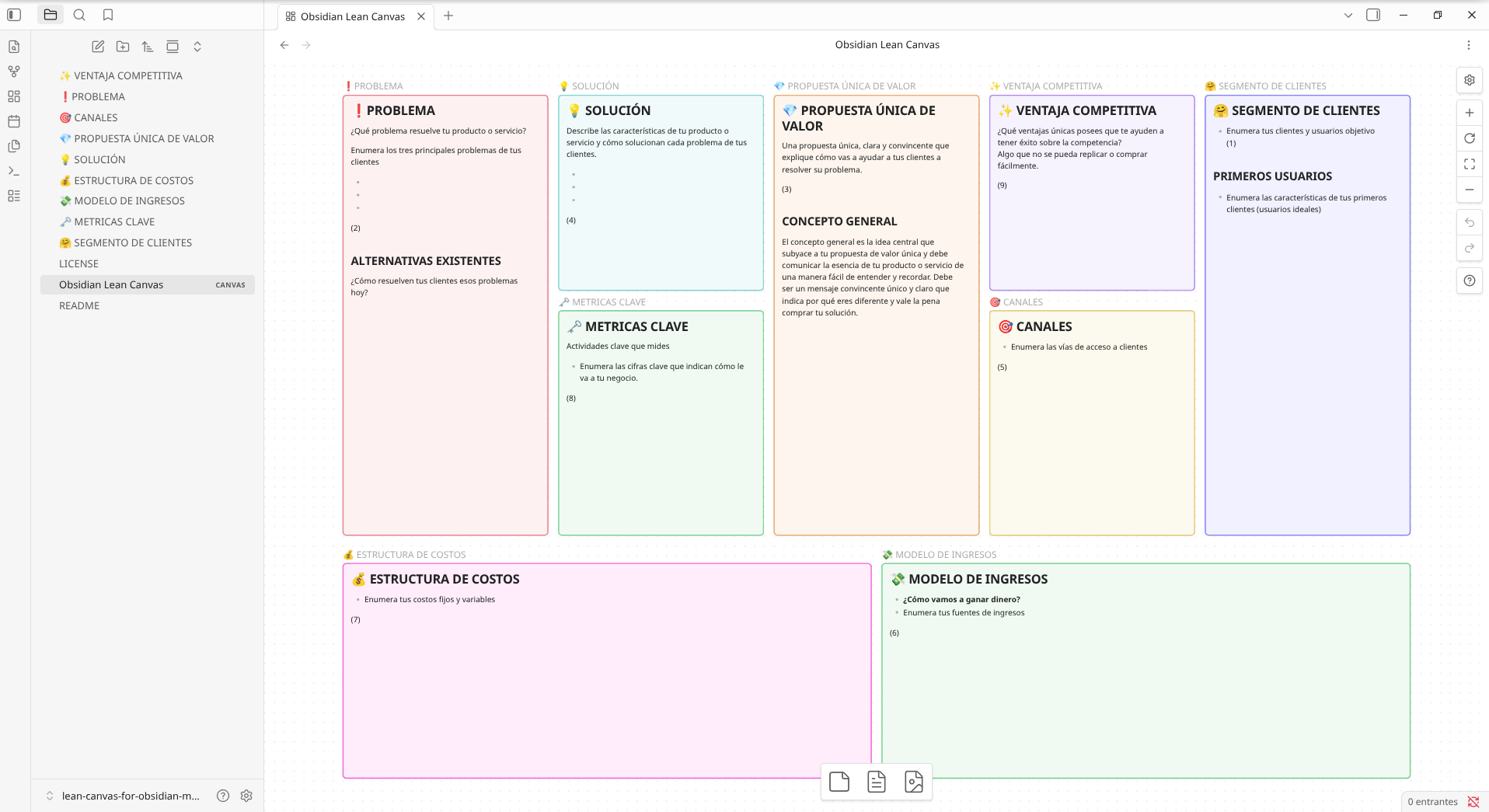Open Obsidian settings gear in sidebar

(x=246, y=796)
